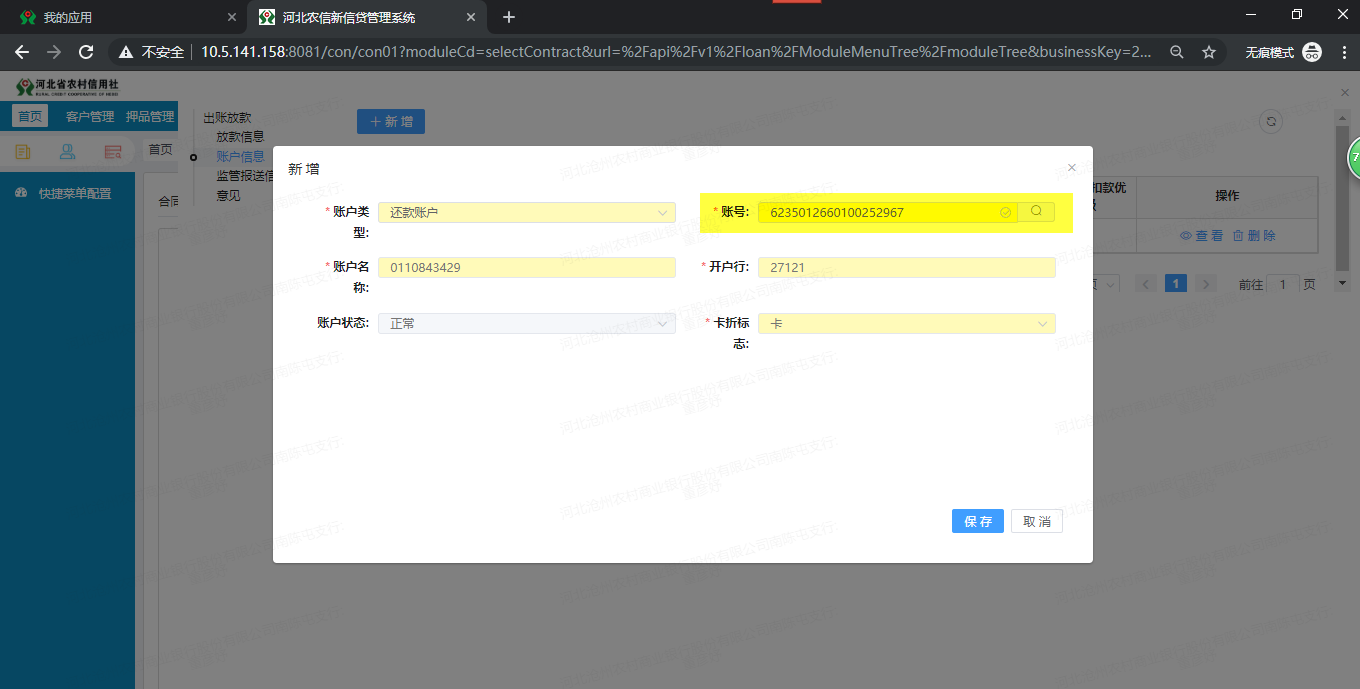Expand the 卡折标志 dropdown
The height and width of the screenshot is (689, 1360).
(x=906, y=324)
